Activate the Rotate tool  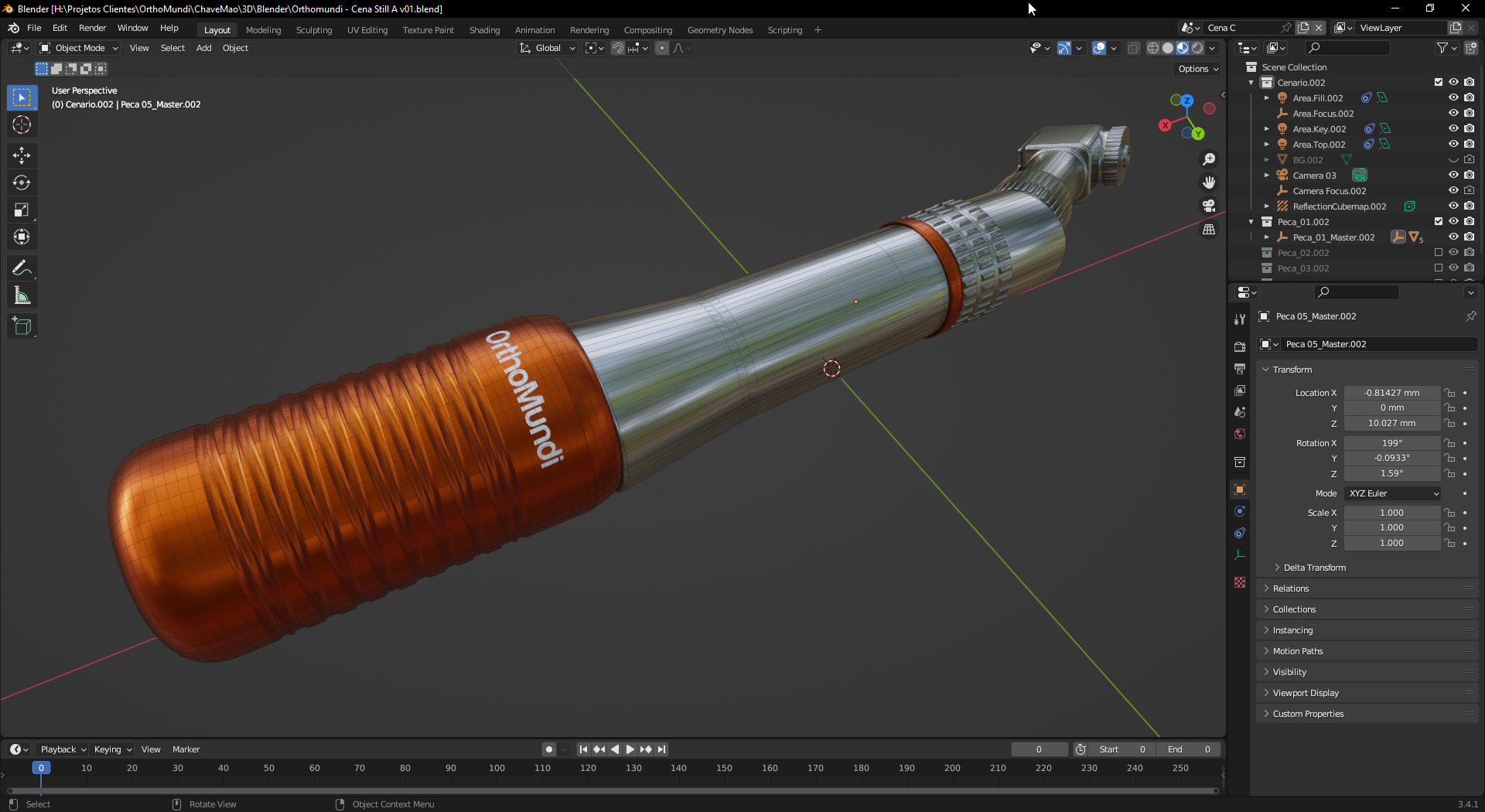pos(22,183)
